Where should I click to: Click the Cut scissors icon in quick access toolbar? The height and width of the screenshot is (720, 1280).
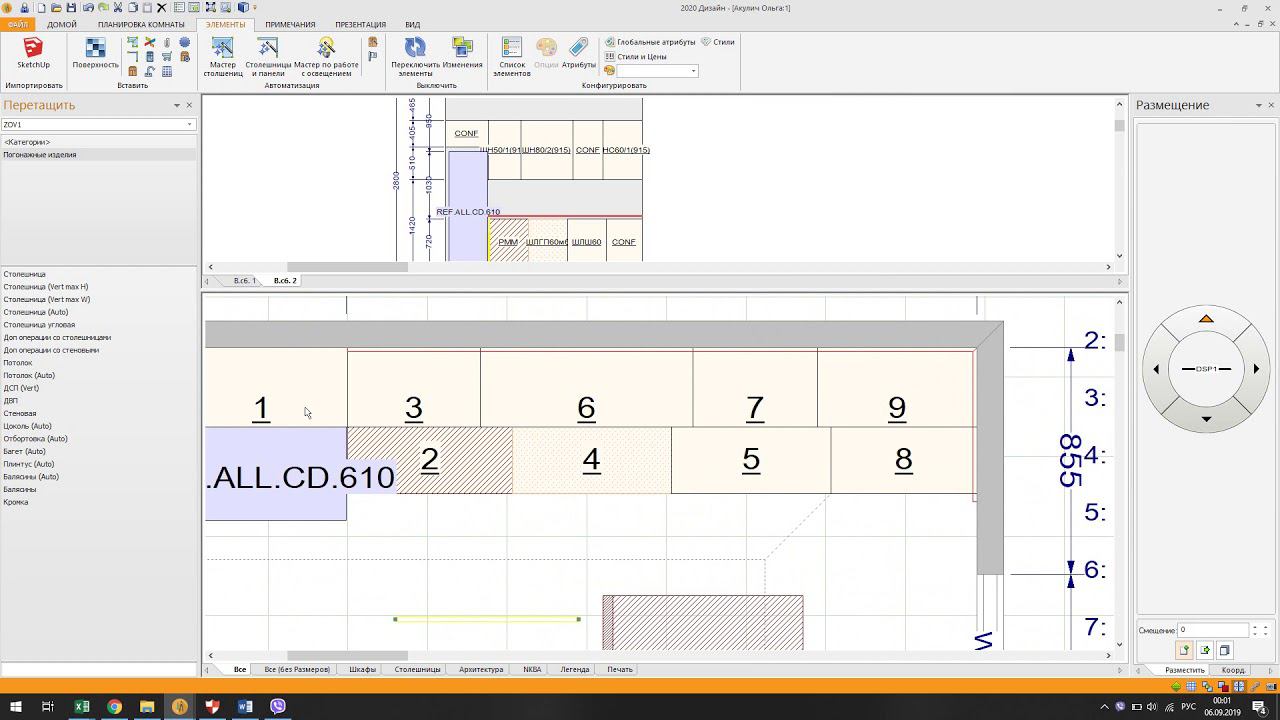[117, 8]
